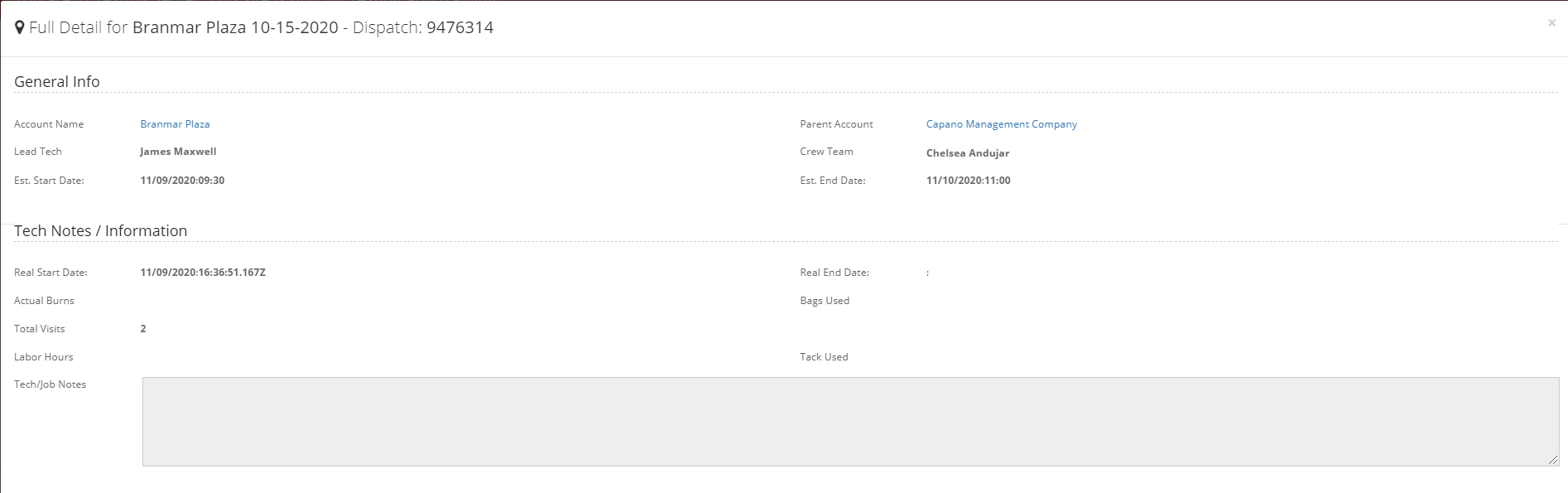Click the Real Start Date label
Viewport: 1568px width, 493px height.
51,273
